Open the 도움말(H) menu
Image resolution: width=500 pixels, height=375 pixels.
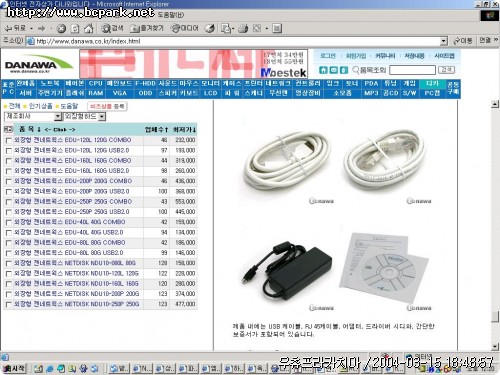170,15
